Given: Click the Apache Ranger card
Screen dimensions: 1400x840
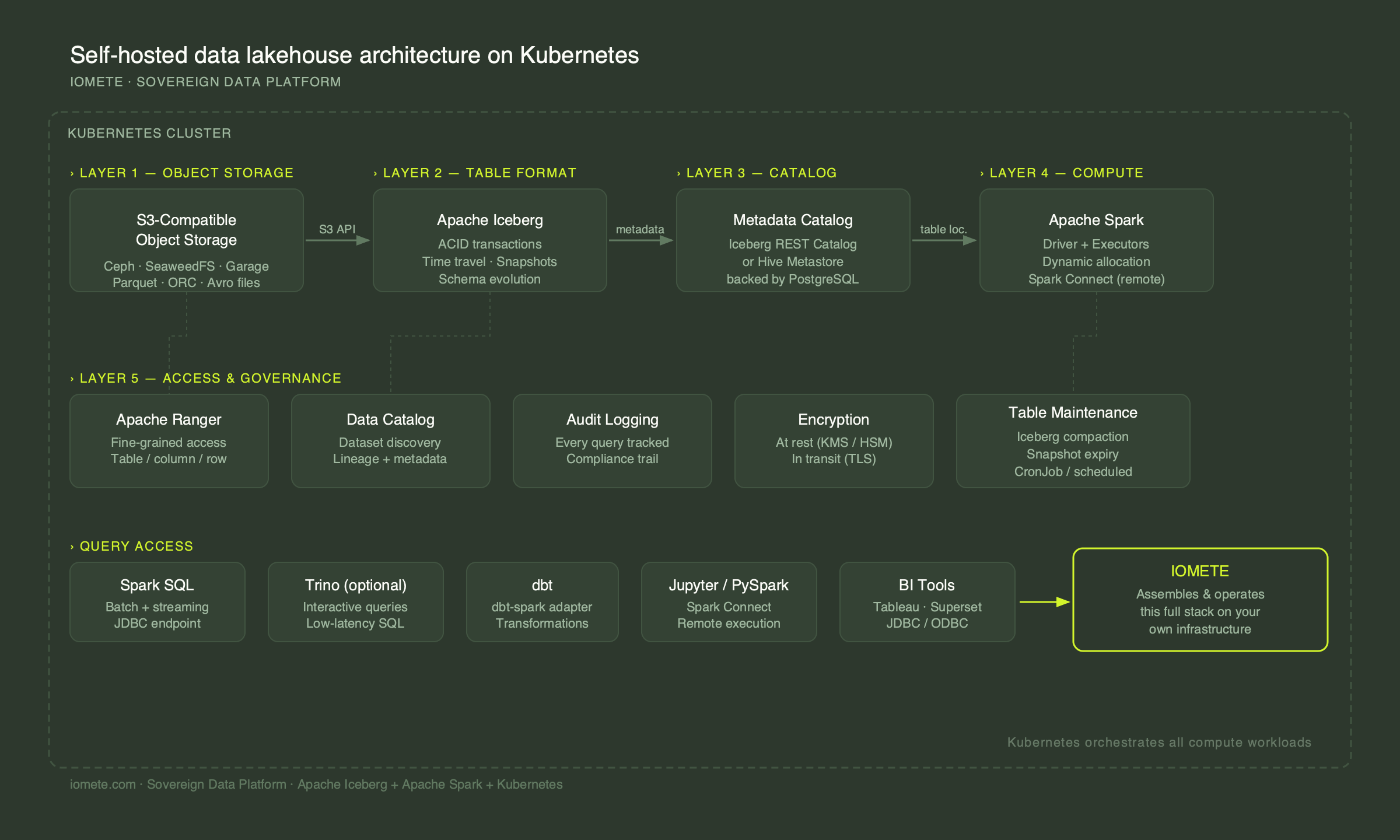Looking at the screenshot, I should [x=169, y=441].
